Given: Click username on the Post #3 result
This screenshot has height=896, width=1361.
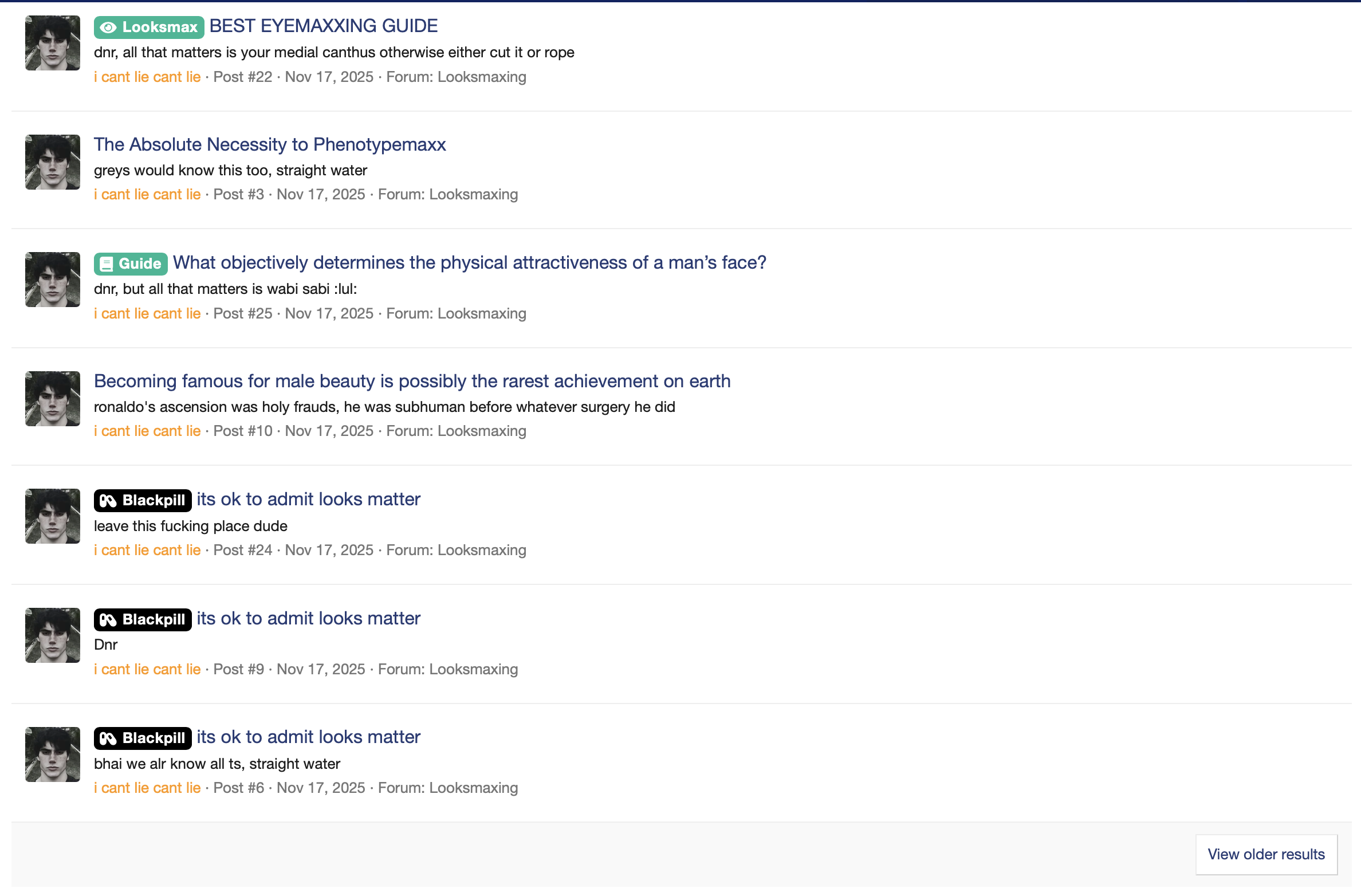Looking at the screenshot, I should point(147,194).
